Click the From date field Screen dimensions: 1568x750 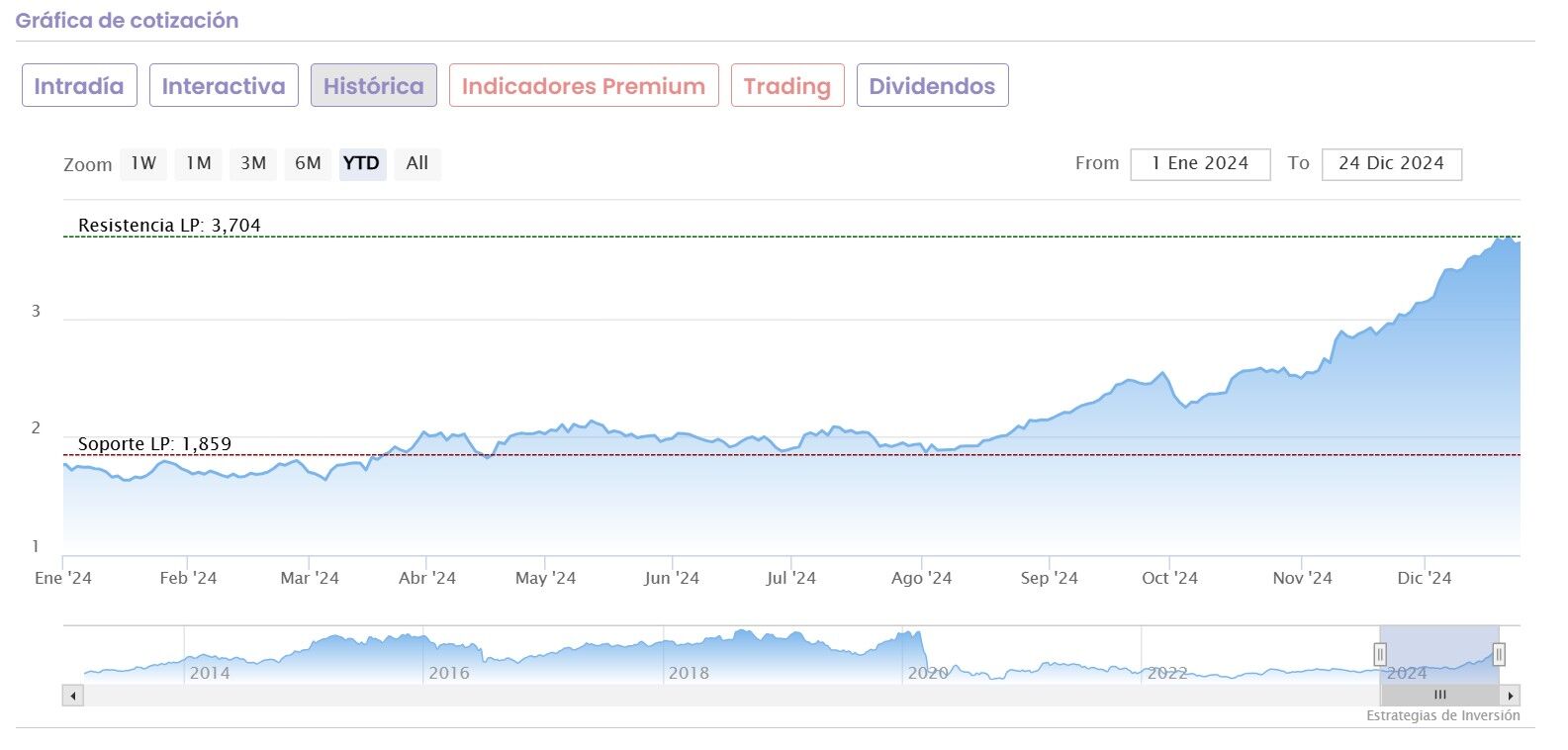(x=1200, y=164)
